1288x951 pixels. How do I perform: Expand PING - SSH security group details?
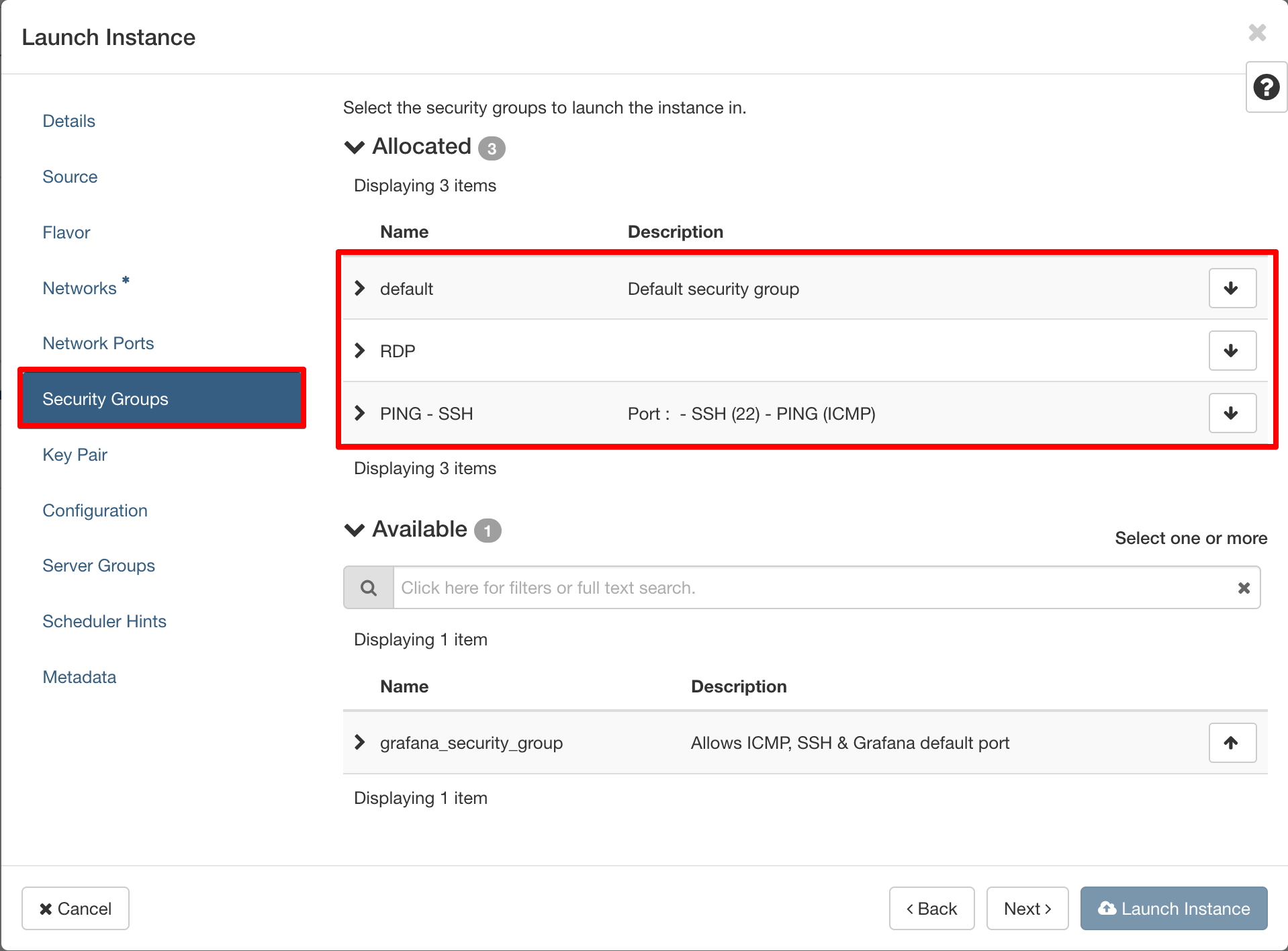tap(360, 414)
